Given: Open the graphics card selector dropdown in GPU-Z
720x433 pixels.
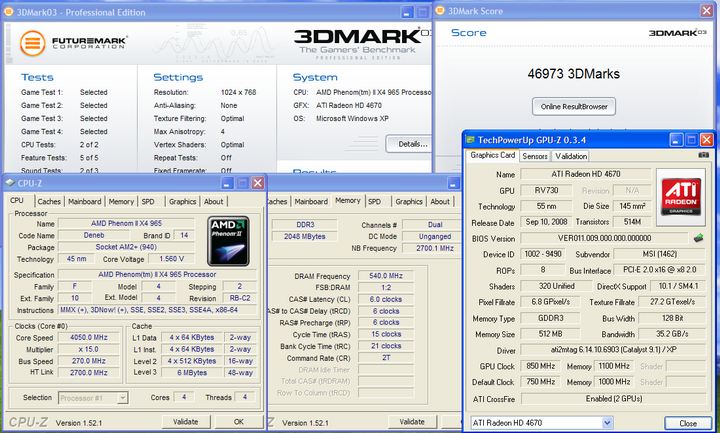Looking at the screenshot, I should tap(607, 422).
